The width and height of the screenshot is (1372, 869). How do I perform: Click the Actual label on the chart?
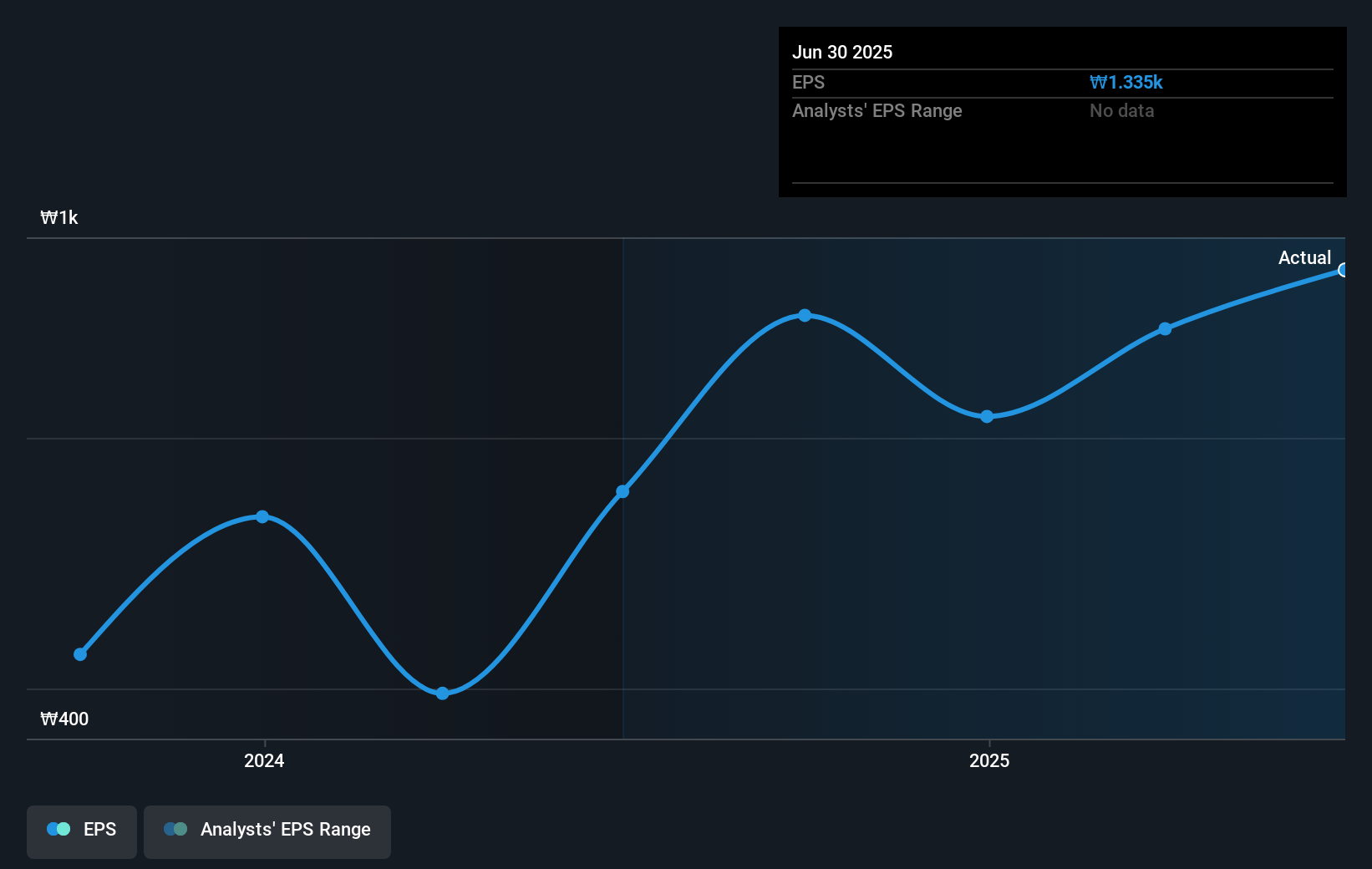(x=1304, y=257)
